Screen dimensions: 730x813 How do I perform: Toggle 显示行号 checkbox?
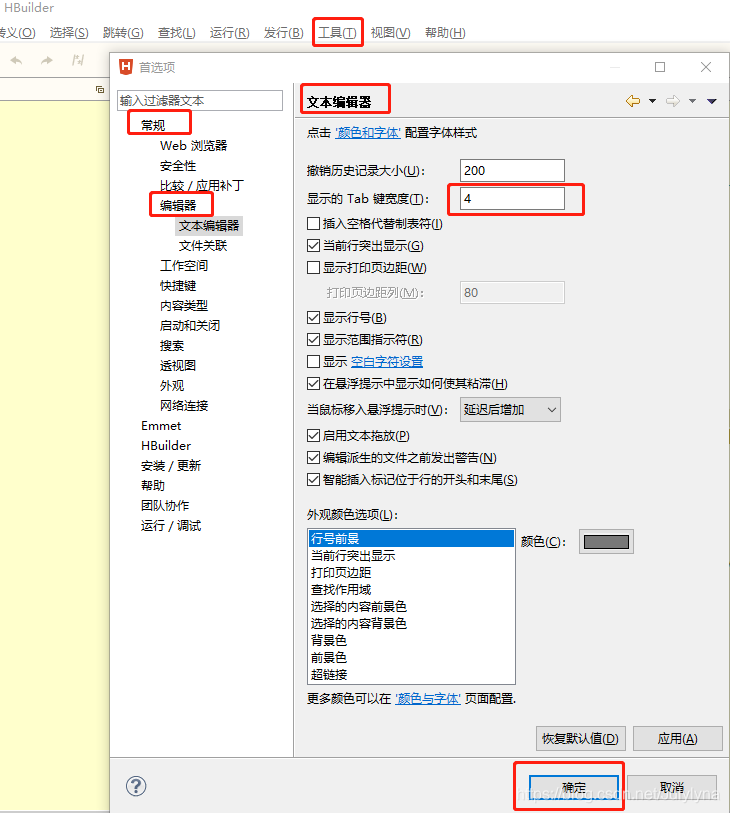[x=313, y=317]
